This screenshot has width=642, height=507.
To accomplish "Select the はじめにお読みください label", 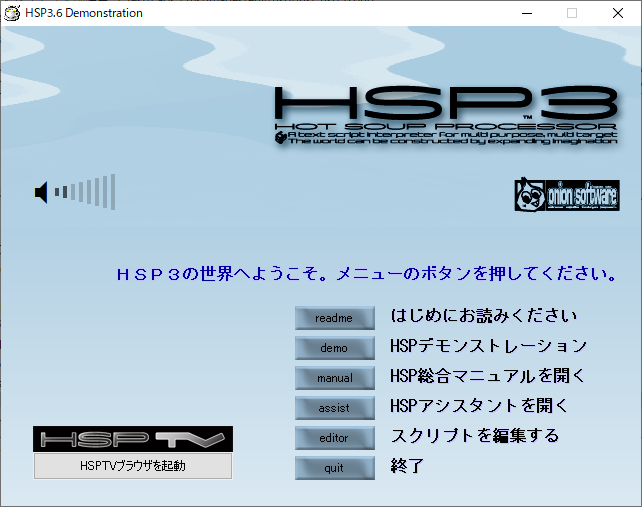I will click(x=483, y=316).
